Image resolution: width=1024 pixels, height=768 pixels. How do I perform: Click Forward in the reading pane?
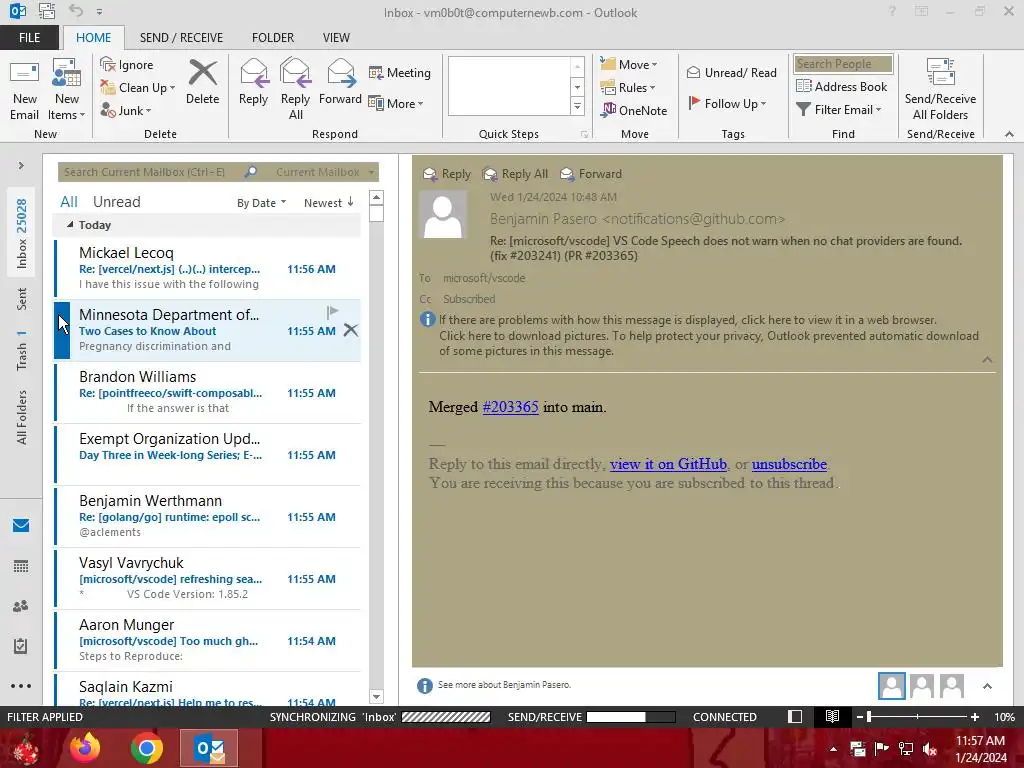tap(591, 174)
